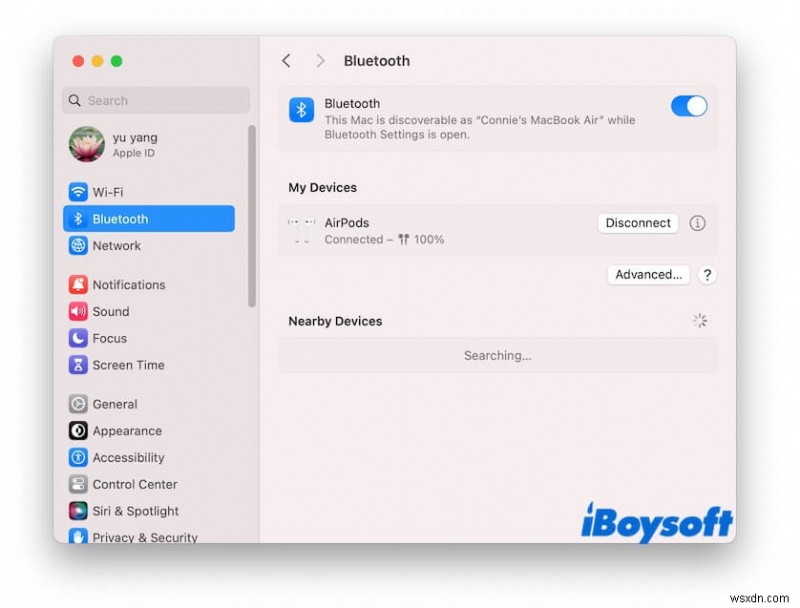
Task: Click the AirPods info icon
Action: pyautogui.click(x=697, y=223)
